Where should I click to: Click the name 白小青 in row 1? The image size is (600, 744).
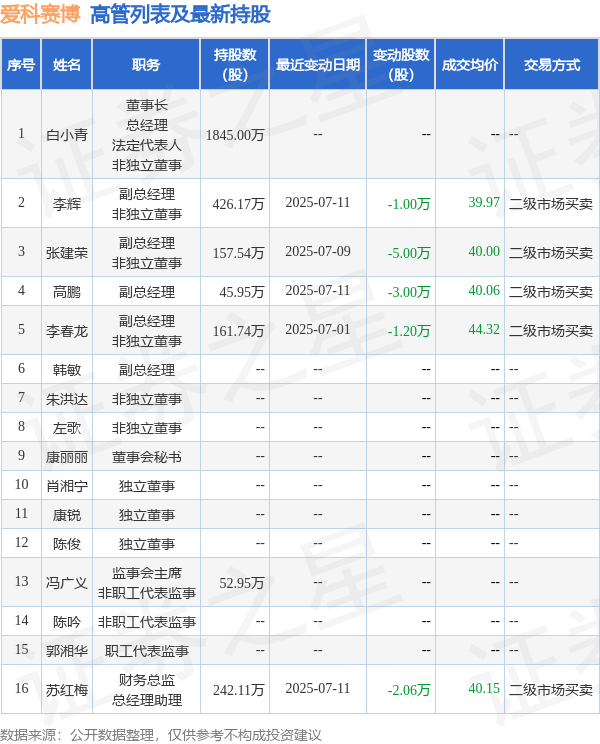coord(67,135)
